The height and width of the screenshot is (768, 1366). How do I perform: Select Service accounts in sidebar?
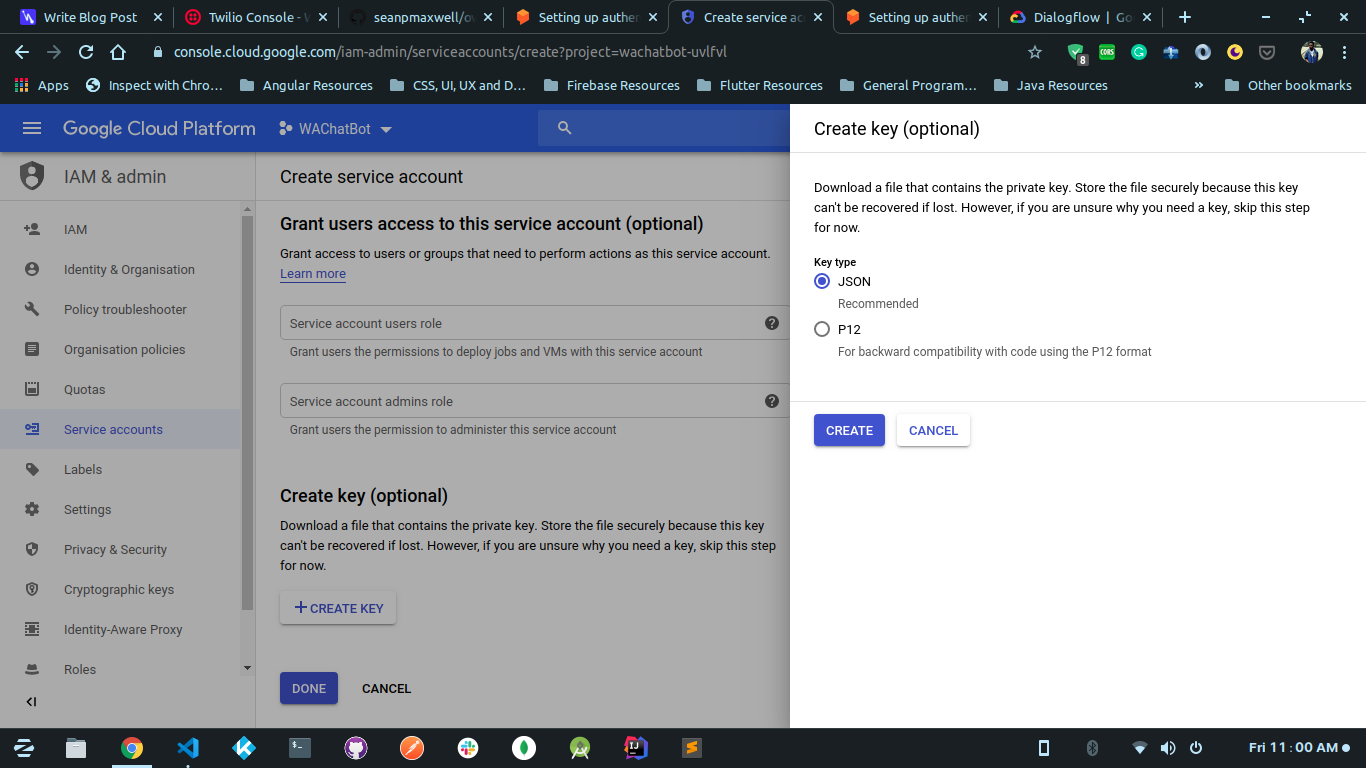pyautogui.click(x=120, y=429)
